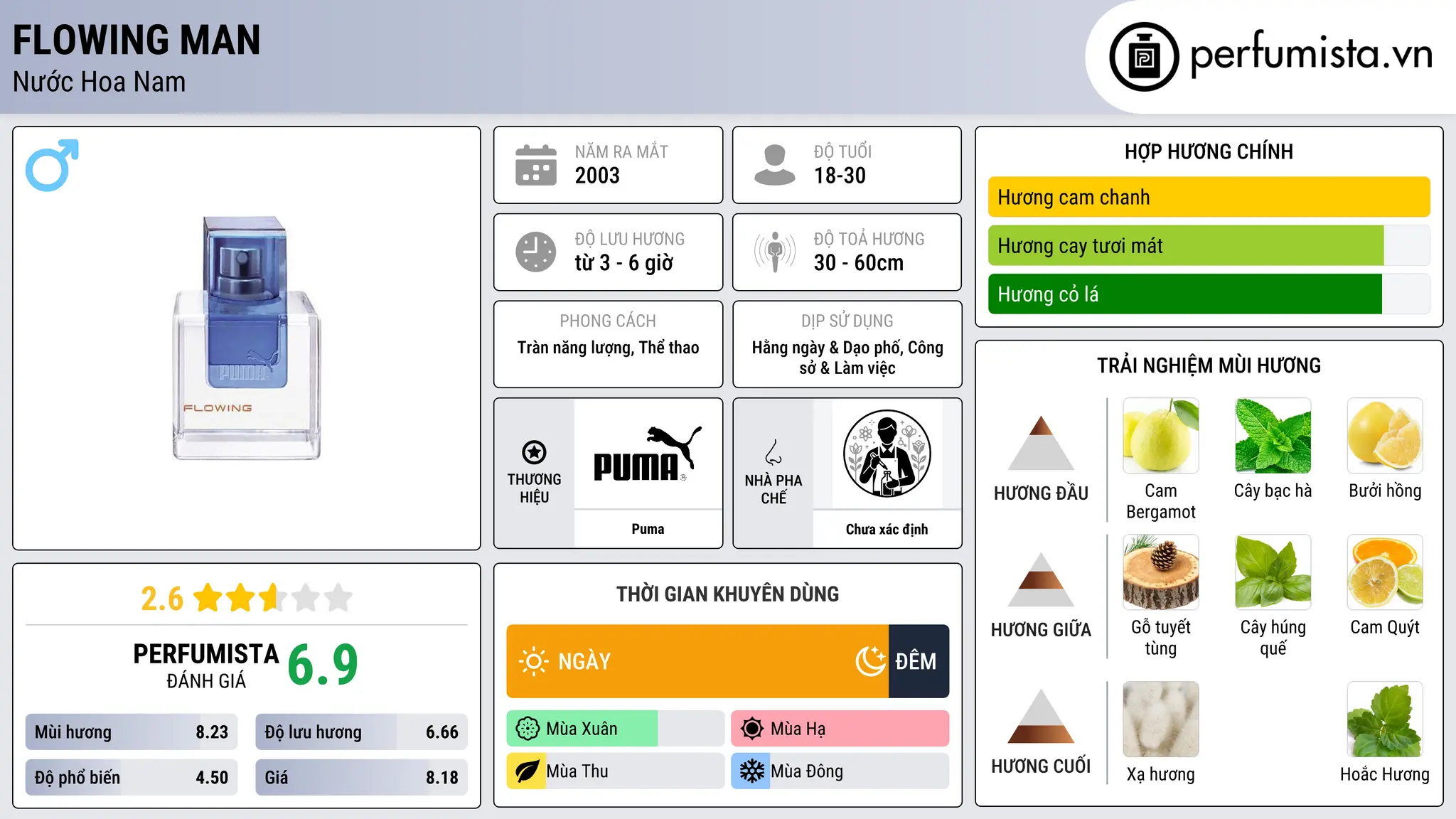This screenshot has width=1456, height=819.
Task: Click the Cam Quýt citrus image
Action: (1385, 572)
